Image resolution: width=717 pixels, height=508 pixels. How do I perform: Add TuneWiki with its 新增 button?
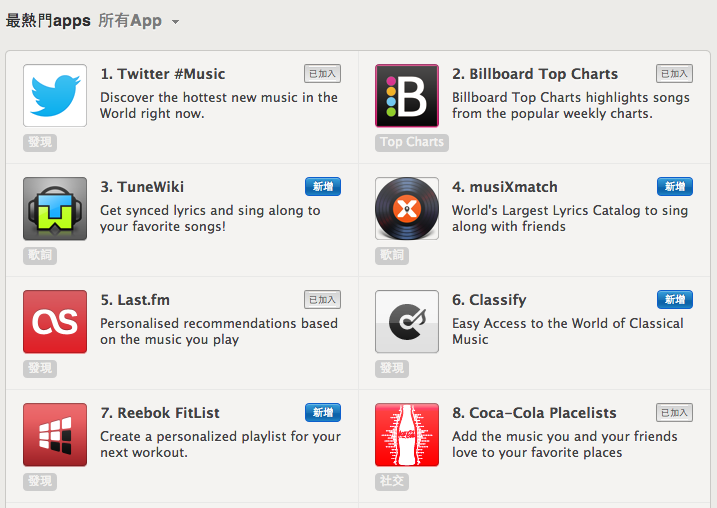pyautogui.click(x=323, y=186)
